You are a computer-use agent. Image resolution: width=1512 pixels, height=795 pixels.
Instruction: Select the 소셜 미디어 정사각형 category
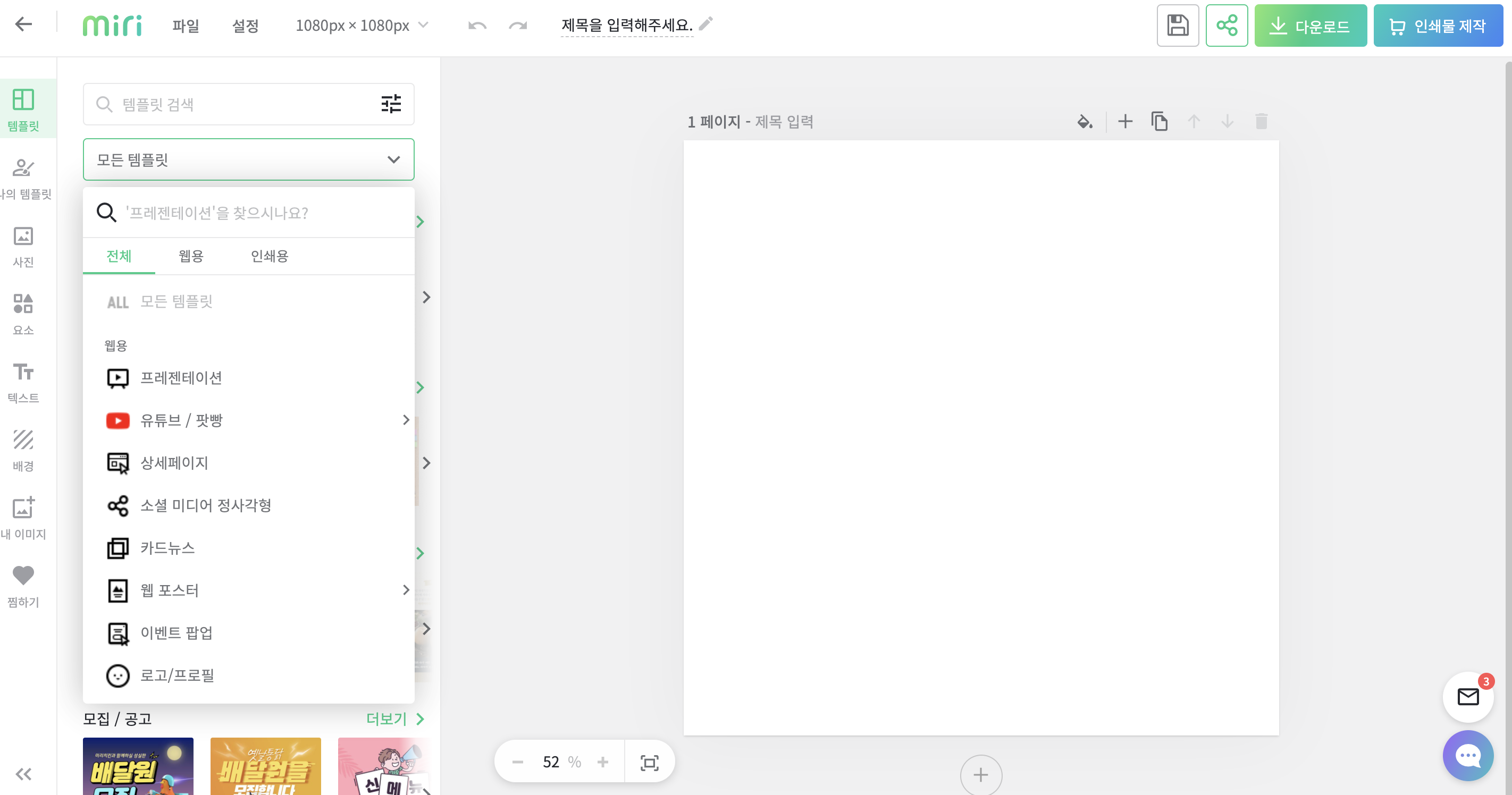tap(248, 506)
